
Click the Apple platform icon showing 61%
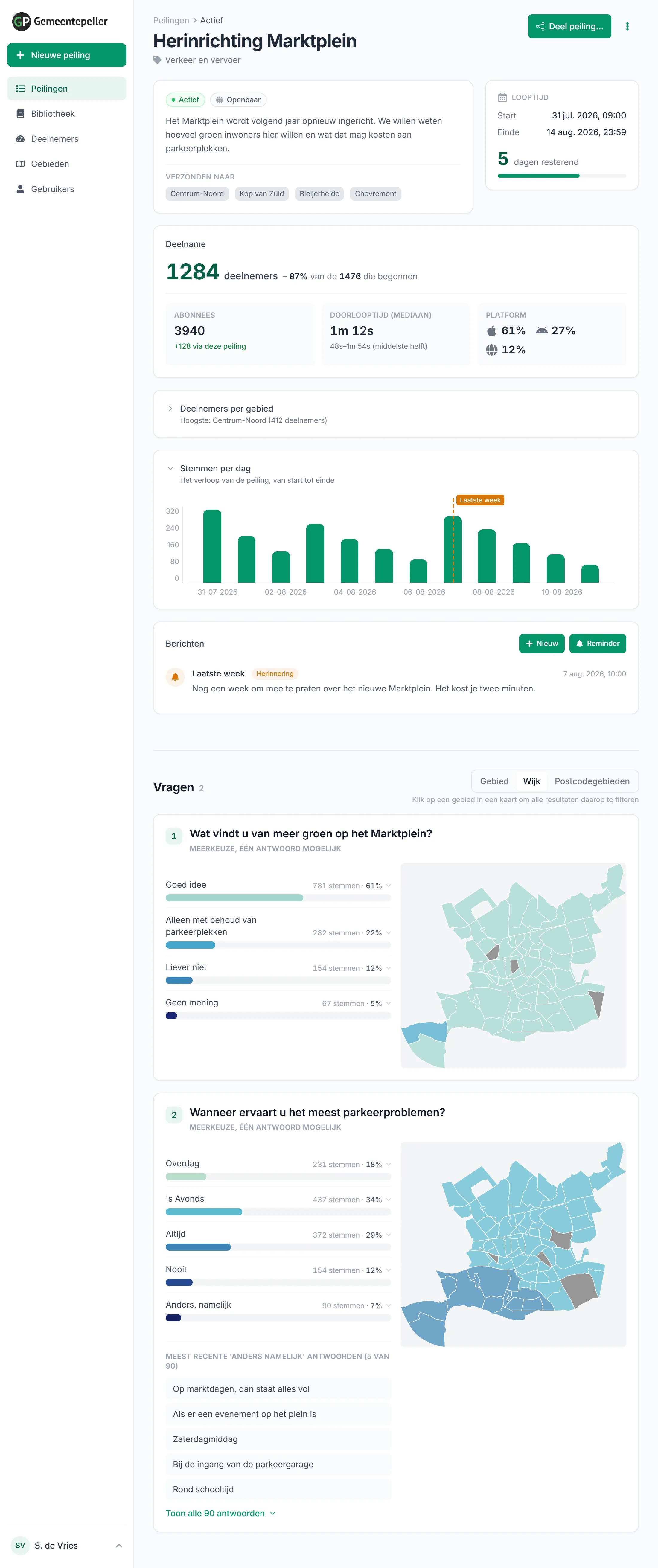[491, 330]
